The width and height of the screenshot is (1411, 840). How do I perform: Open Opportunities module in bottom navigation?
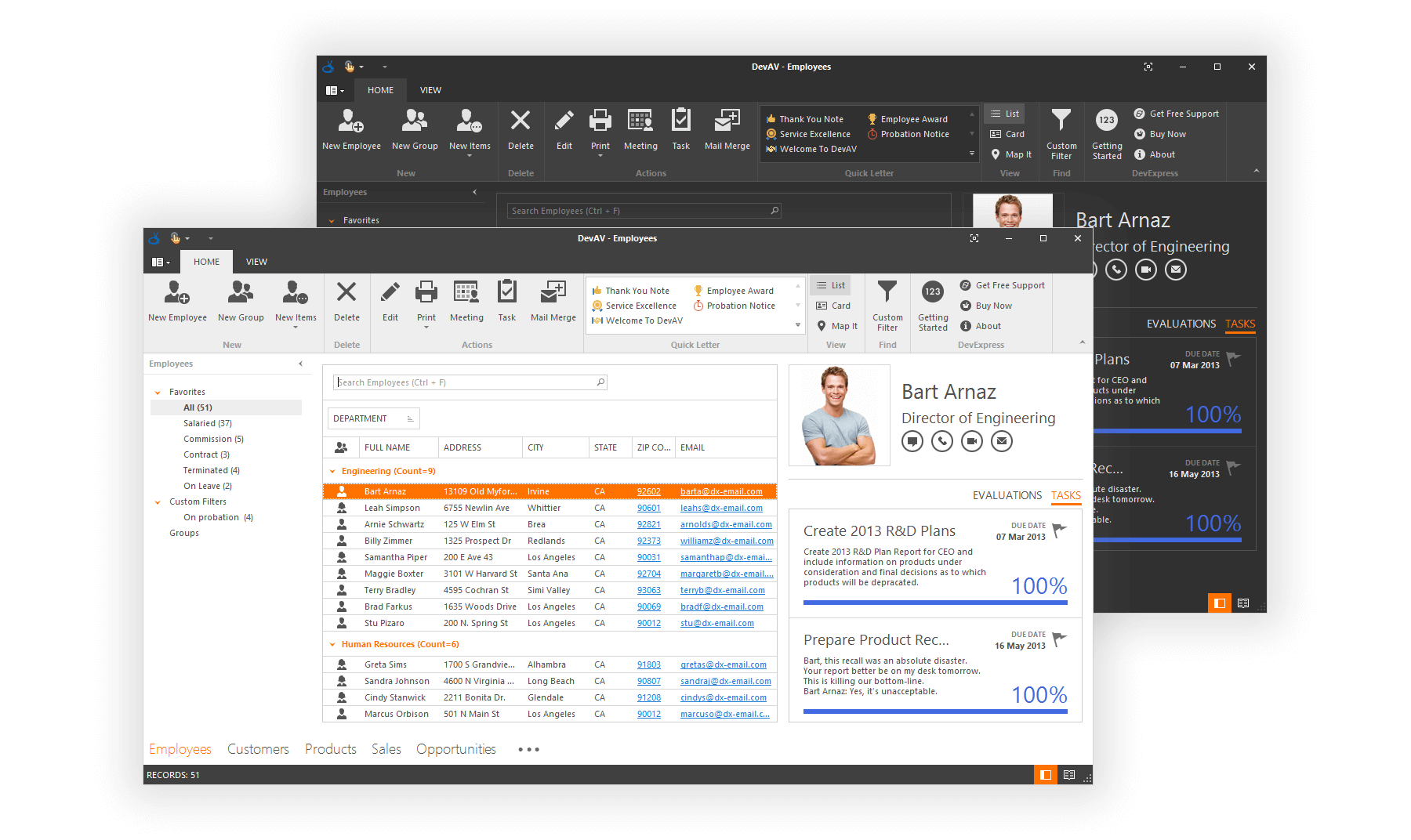pos(456,749)
